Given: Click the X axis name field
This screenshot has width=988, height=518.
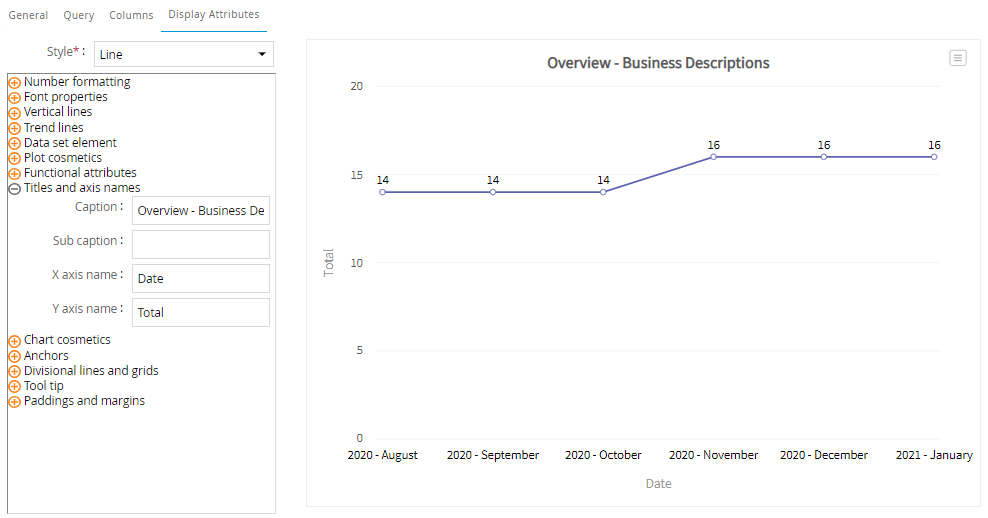Looking at the screenshot, I should 201,279.
